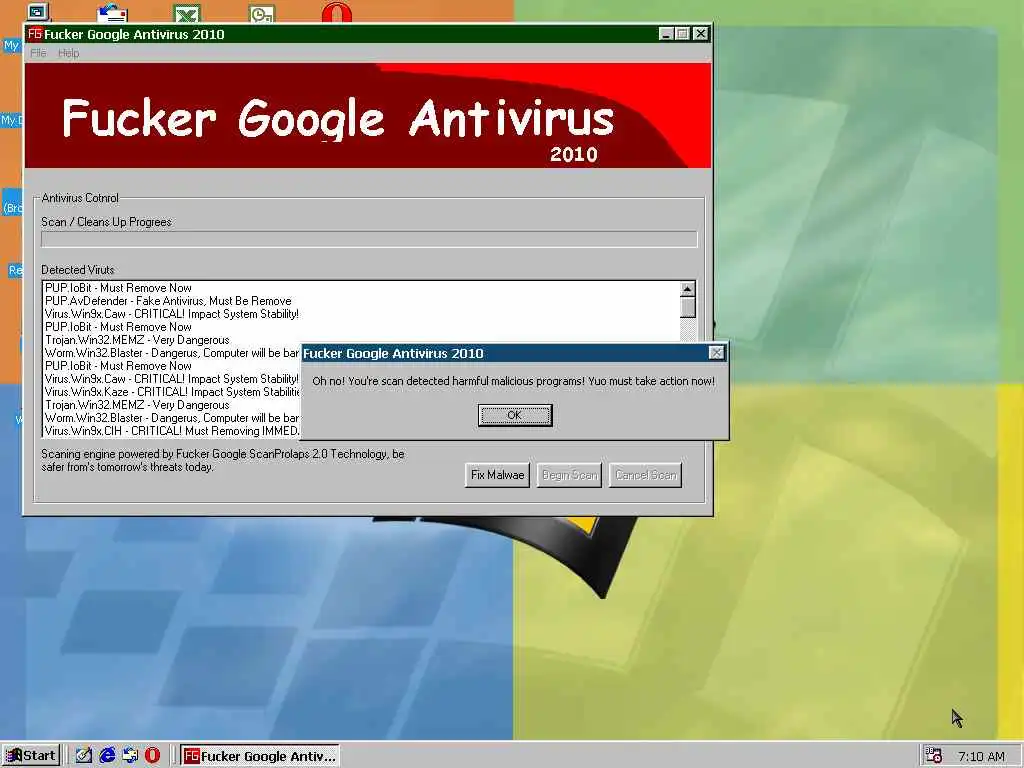Viewport: 1024px width, 768px height.
Task: Close the warning dialog with its X button
Action: click(x=716, y=353)
